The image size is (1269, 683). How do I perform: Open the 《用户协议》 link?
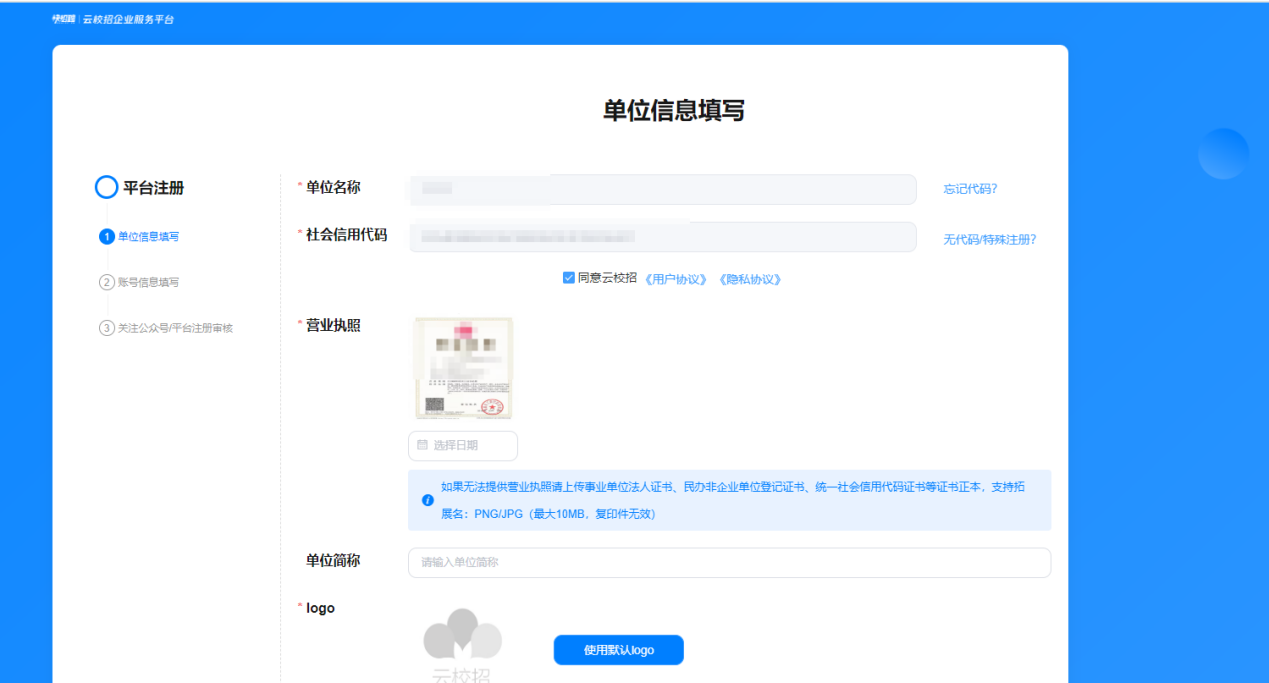coord(676,279)
